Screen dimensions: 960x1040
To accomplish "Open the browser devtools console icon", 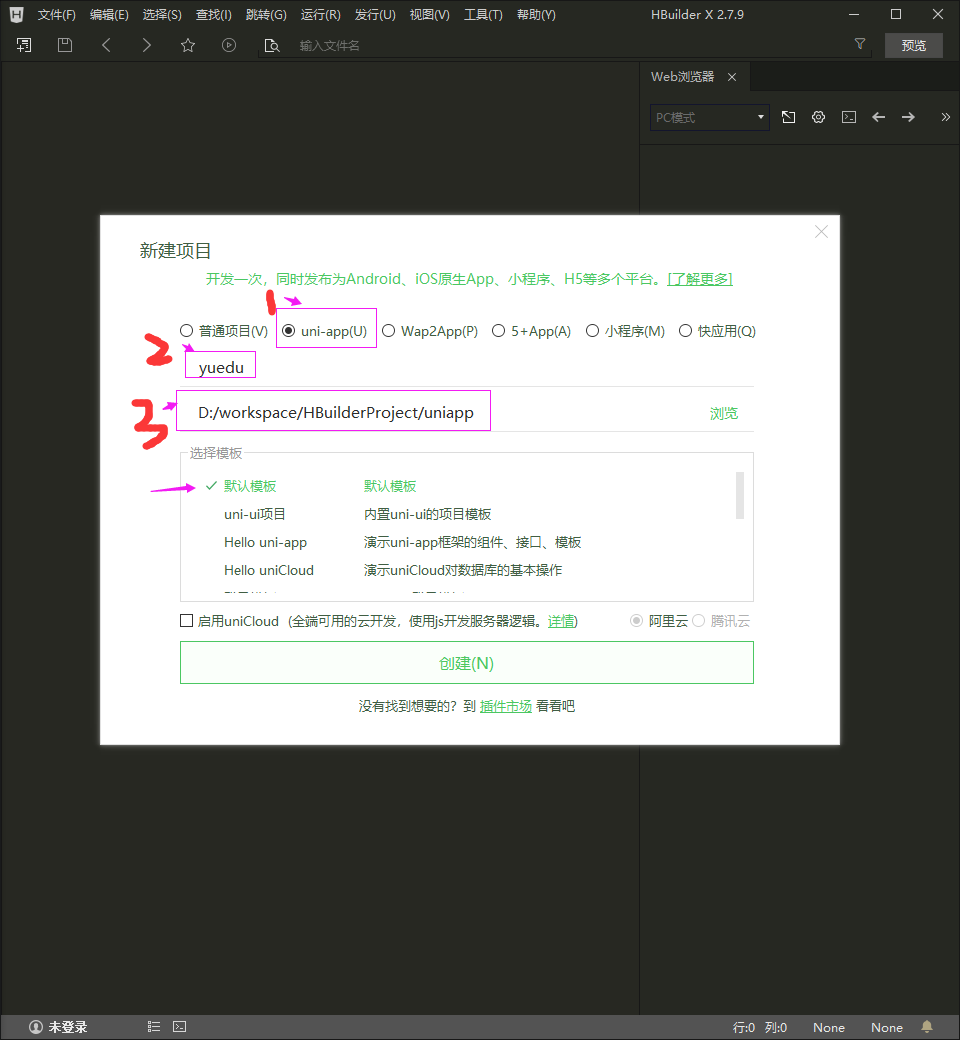I will [x=849, y=117].
